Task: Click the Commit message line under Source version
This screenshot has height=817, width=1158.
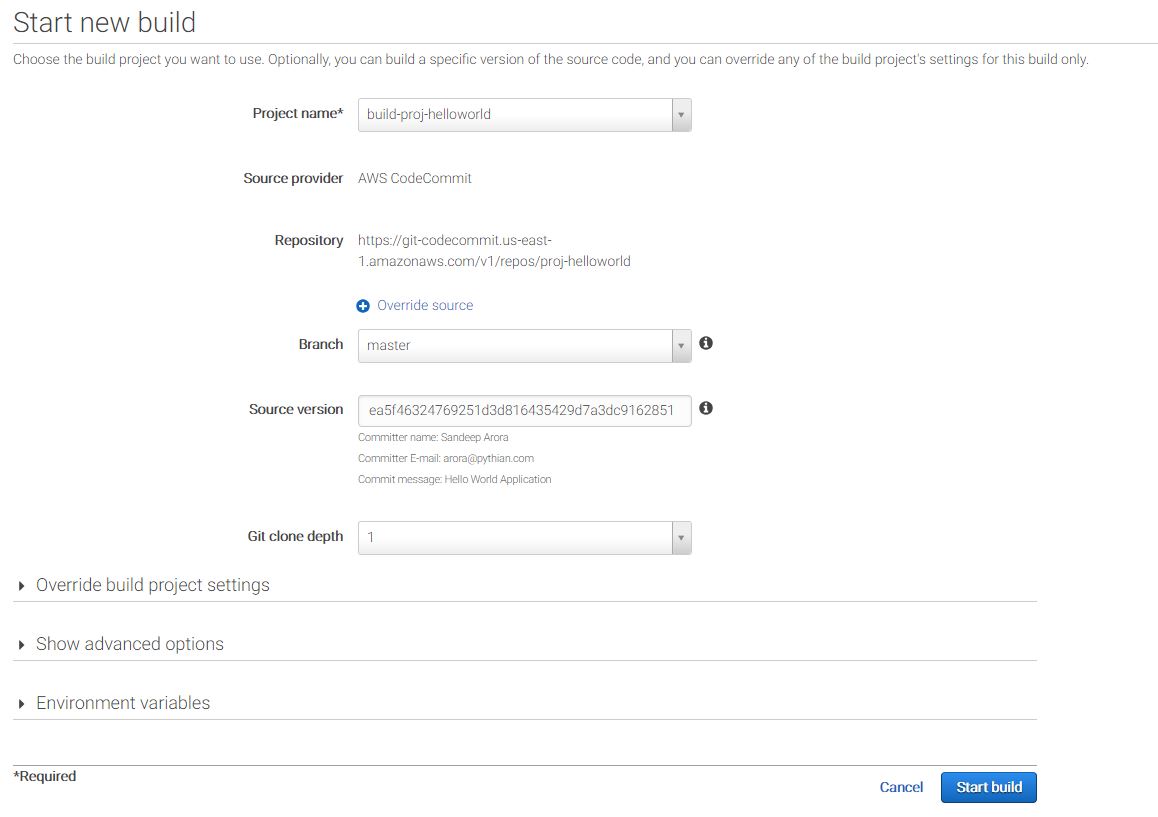Action: 454,479
